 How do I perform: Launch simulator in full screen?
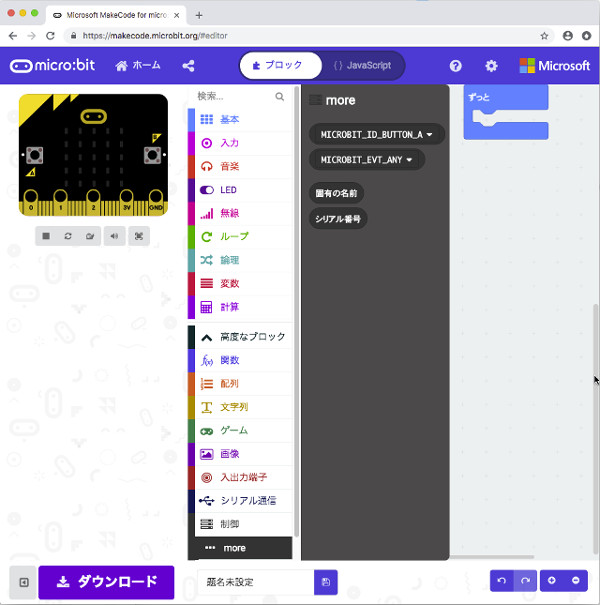click(139, 236)
